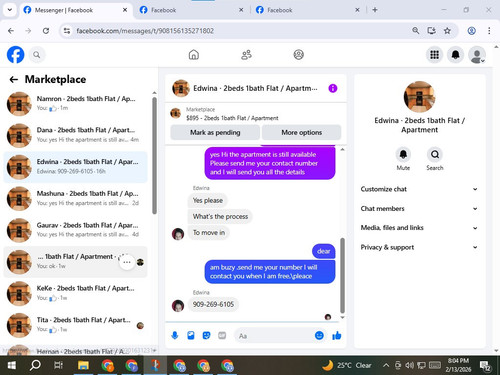The width and height of the screenshot is (500, 375).
Task: Open the notifications bell in header
Action: click(x=455, y=55)
